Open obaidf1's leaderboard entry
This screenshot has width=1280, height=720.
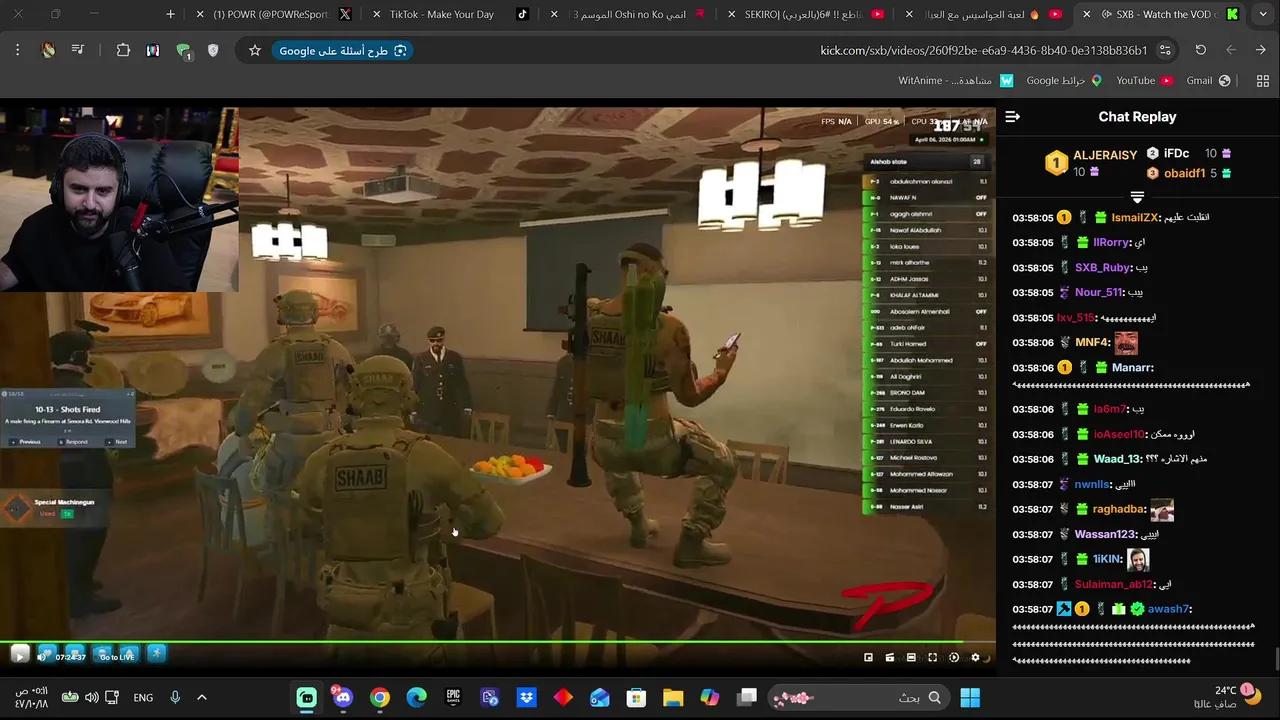click(1189, 173)
